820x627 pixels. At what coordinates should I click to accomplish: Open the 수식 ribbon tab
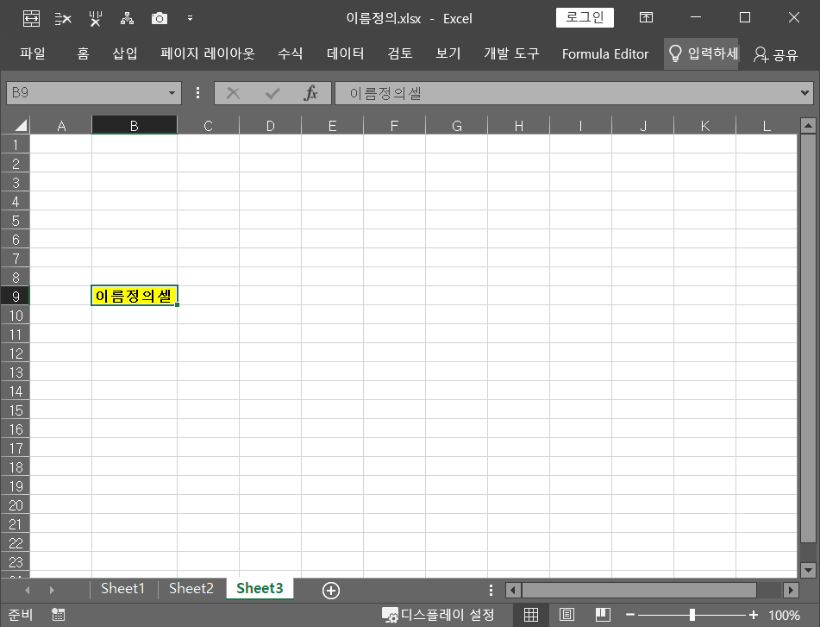click(x=290, y=53)
